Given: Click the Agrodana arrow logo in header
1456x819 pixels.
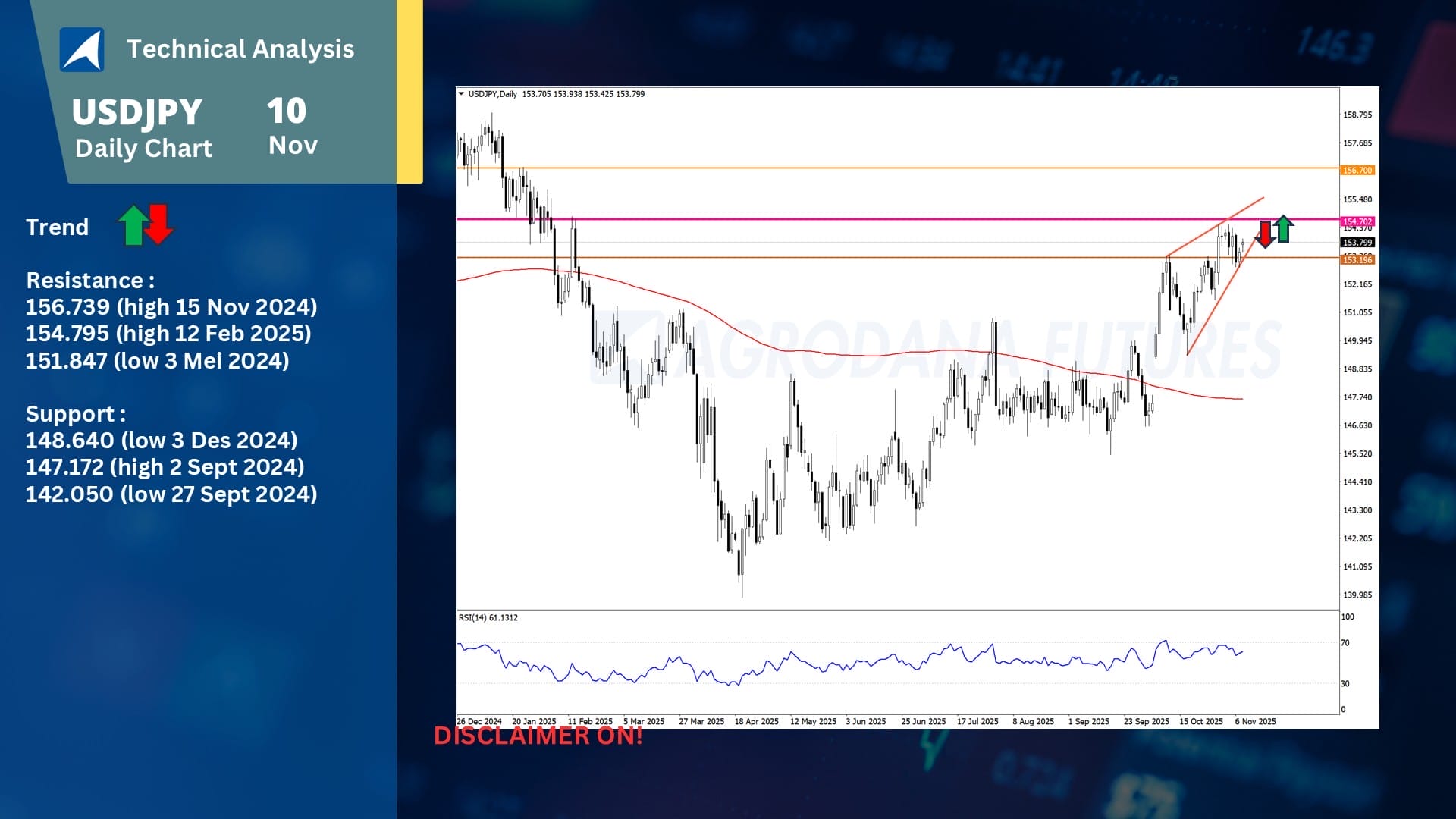Looking at the screenshot, I should tap(82, 49).
